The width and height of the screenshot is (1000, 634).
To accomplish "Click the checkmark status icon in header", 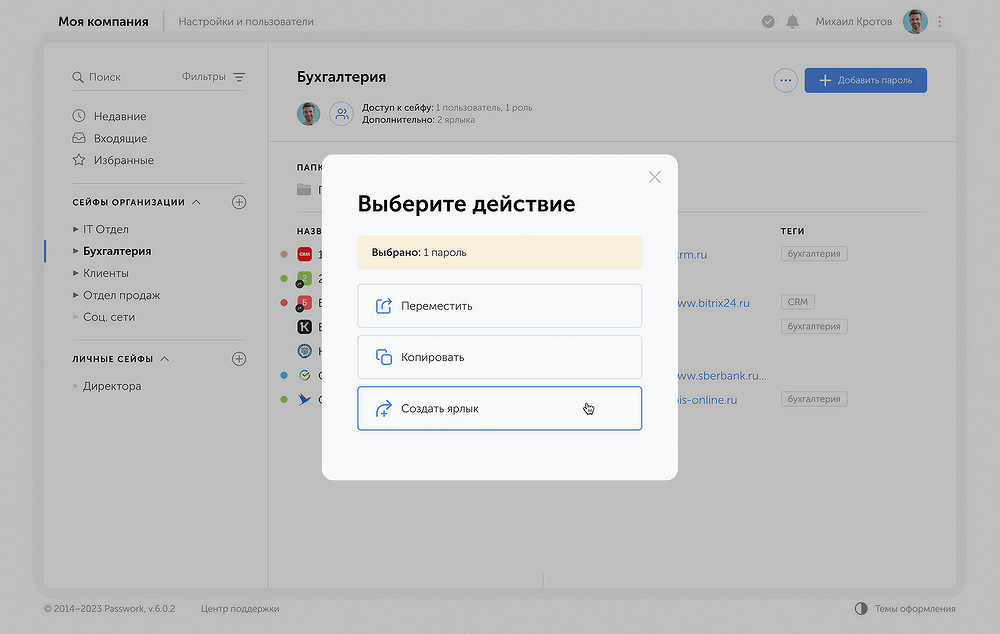I will point(768,21).
